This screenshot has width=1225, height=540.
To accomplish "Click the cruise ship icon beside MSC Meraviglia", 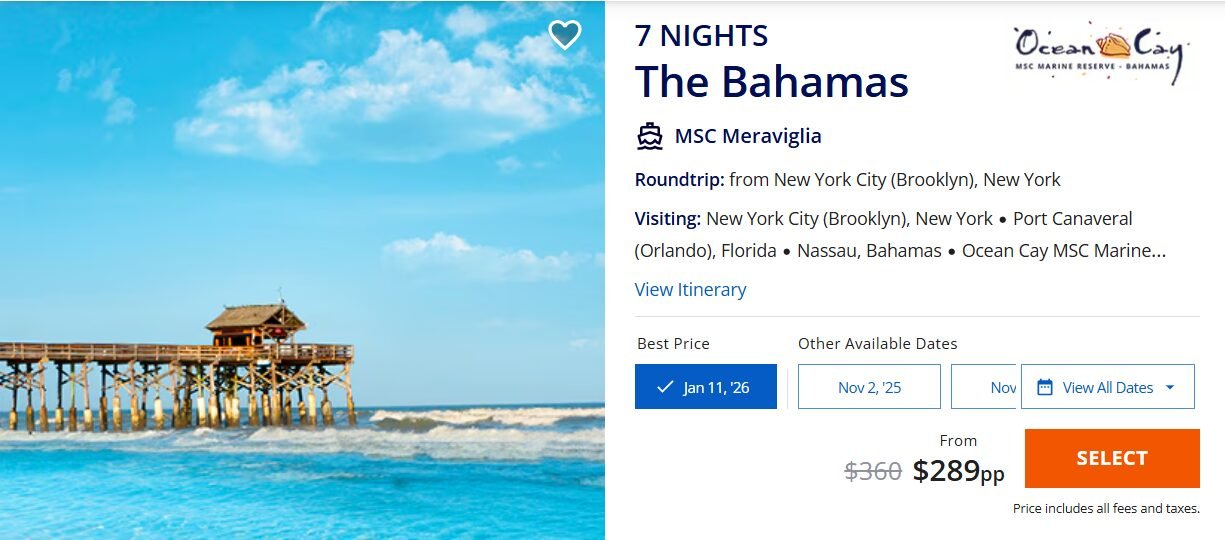I will [x=650, y=136].
